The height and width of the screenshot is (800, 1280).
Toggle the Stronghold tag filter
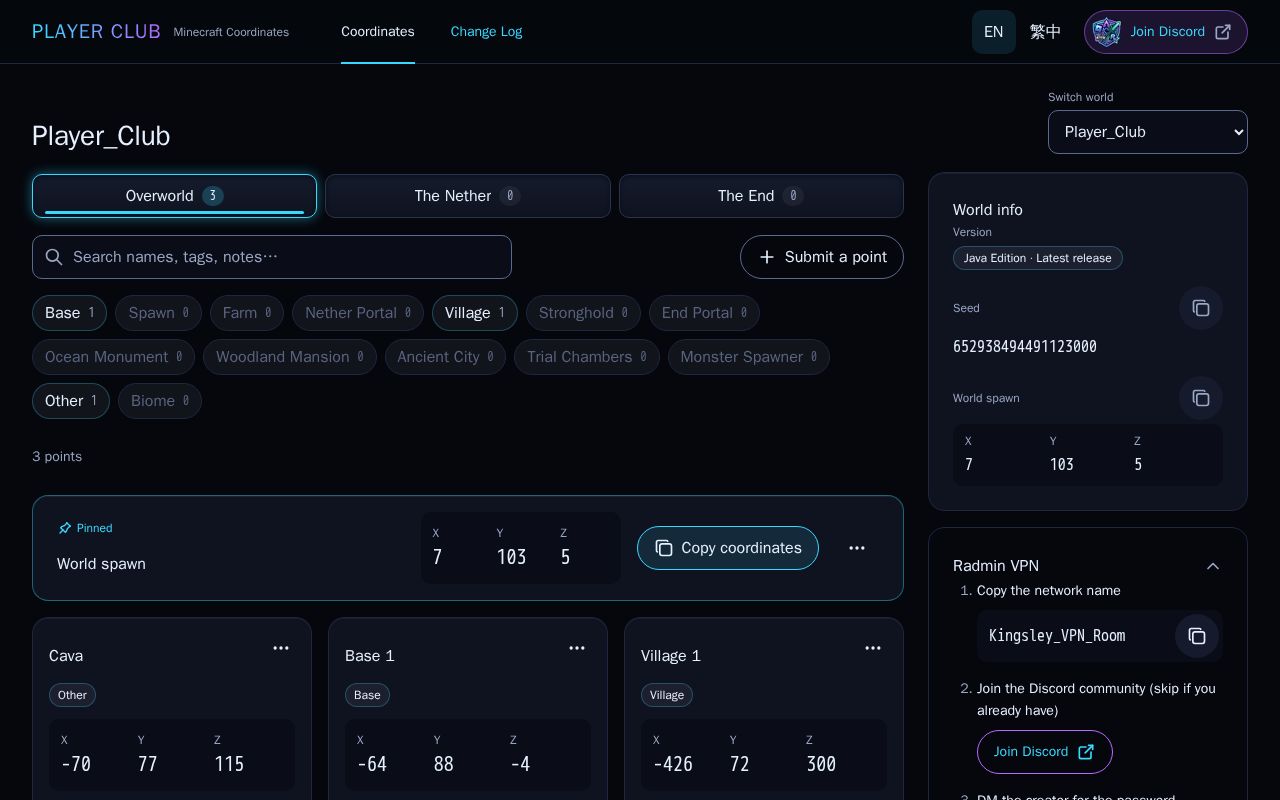point(583,313)
